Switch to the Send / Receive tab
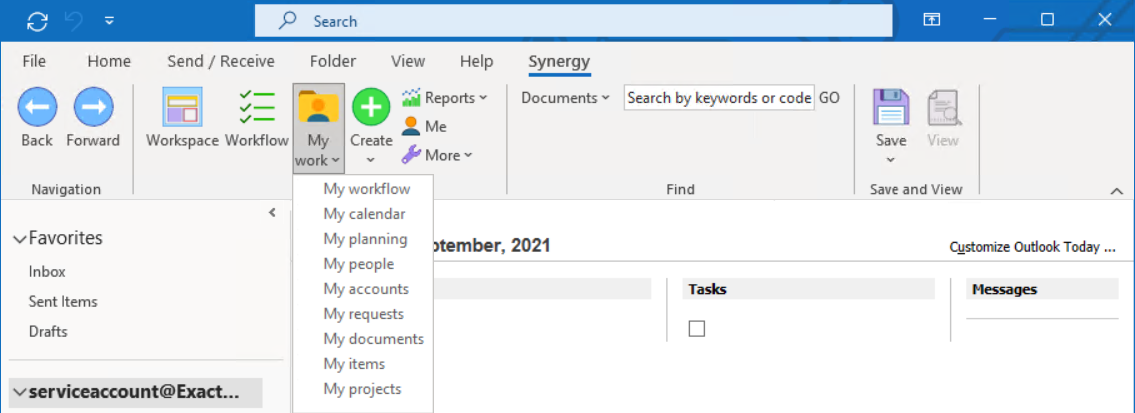 (x=220, y=61)
